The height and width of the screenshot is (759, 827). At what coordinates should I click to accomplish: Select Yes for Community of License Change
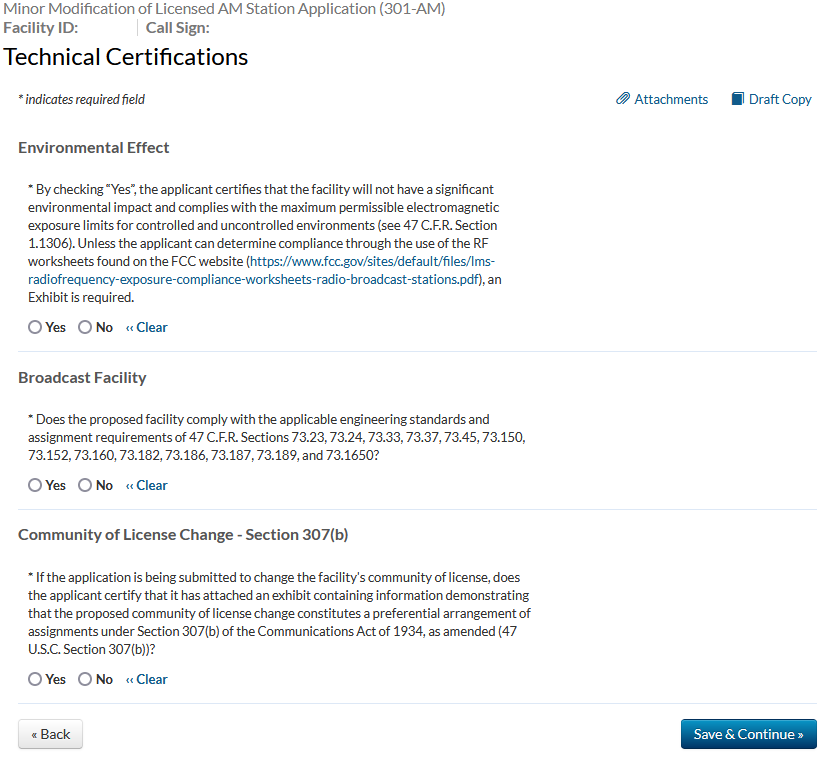click(x=36, y=679)
